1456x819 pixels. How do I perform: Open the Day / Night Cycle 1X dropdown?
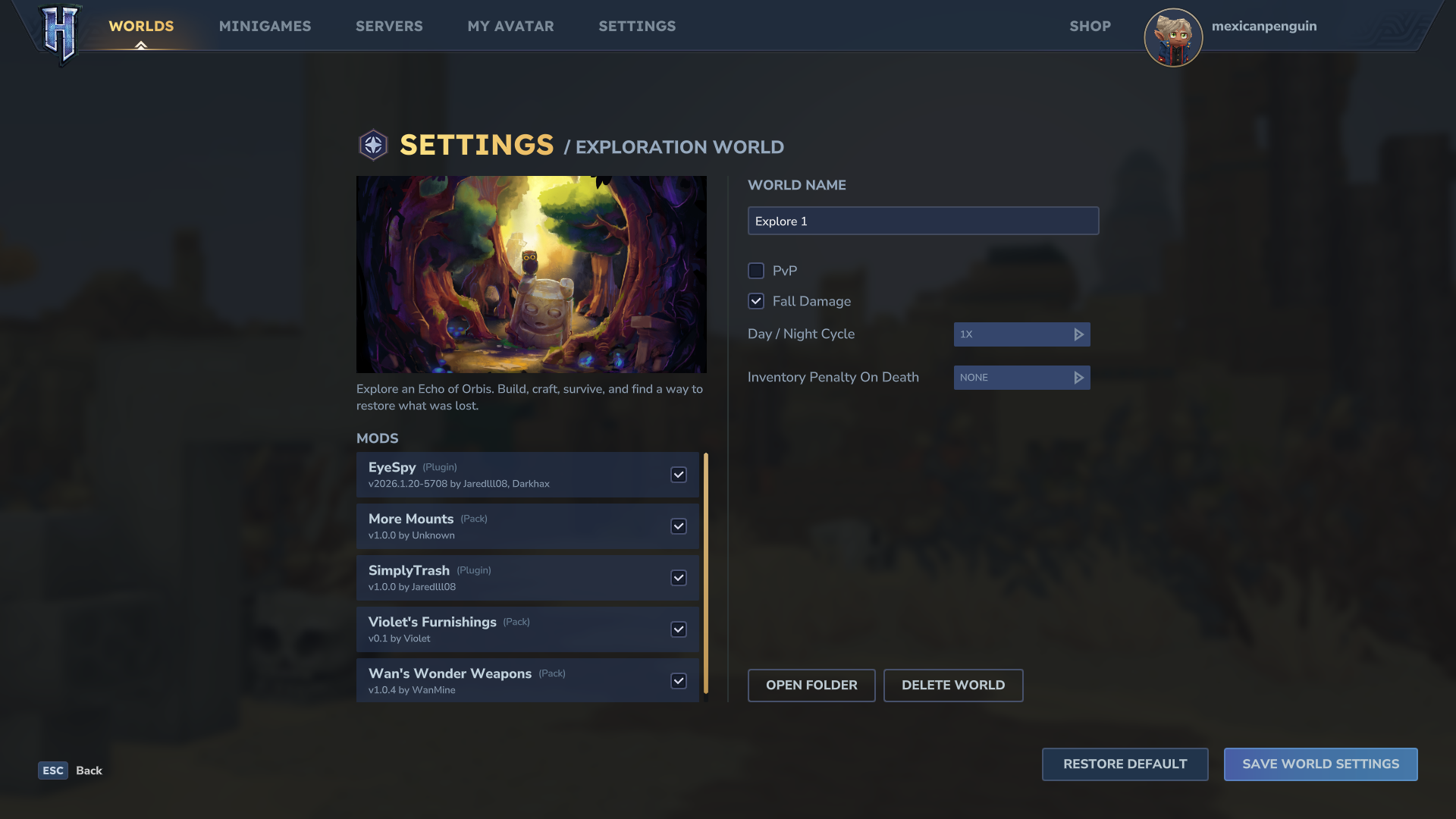tap(1012, 334)
